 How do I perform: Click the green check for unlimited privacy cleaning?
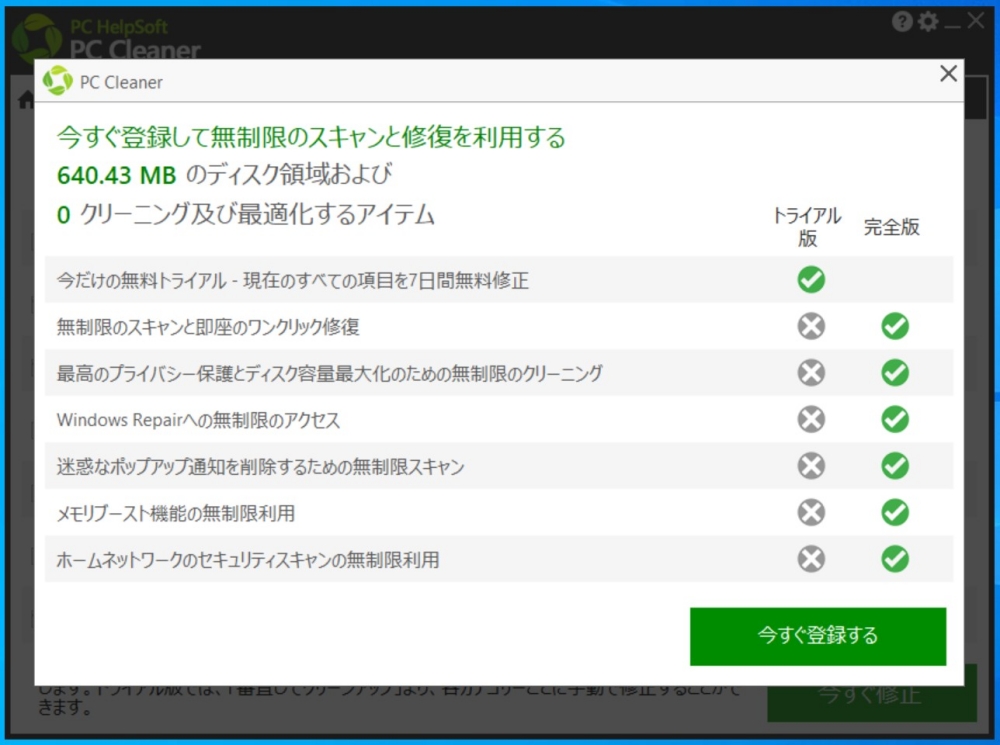tap(894, 373)
